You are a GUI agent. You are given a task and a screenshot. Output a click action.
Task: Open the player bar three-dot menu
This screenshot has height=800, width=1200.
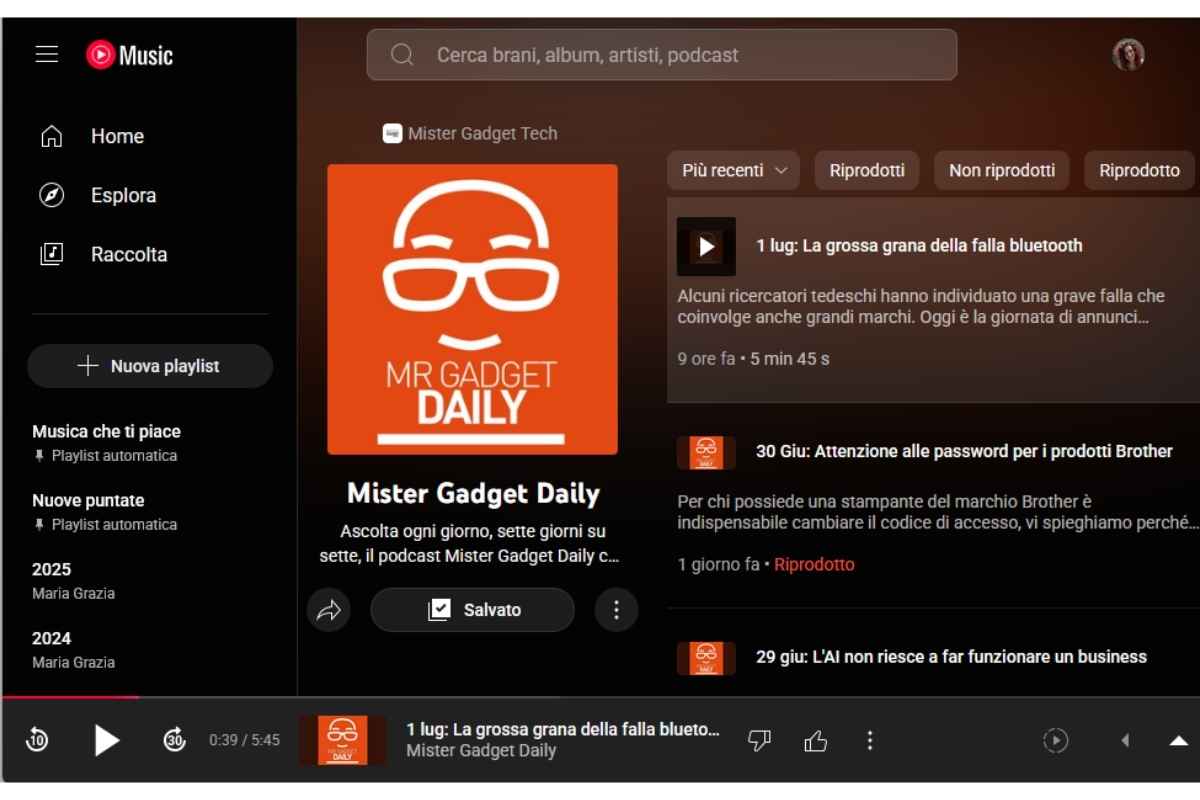coord(870,740)
